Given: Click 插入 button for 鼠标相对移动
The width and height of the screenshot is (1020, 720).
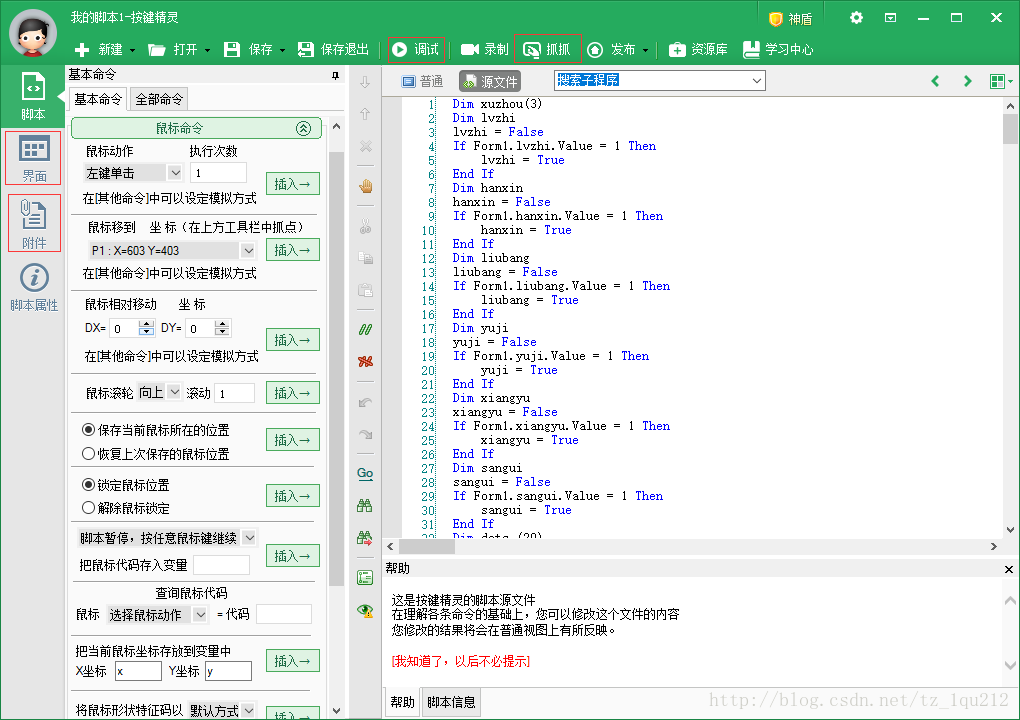Looking at the screenshot, I should 293,340.
